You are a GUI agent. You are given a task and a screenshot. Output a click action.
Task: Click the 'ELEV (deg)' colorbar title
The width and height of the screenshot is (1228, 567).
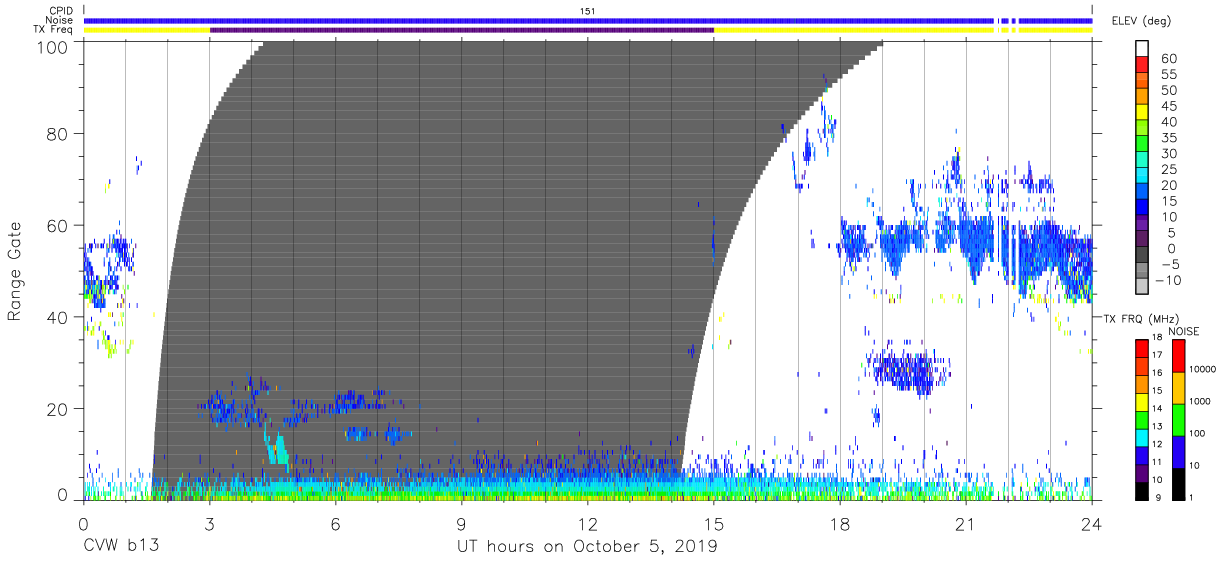(1143, 20)
